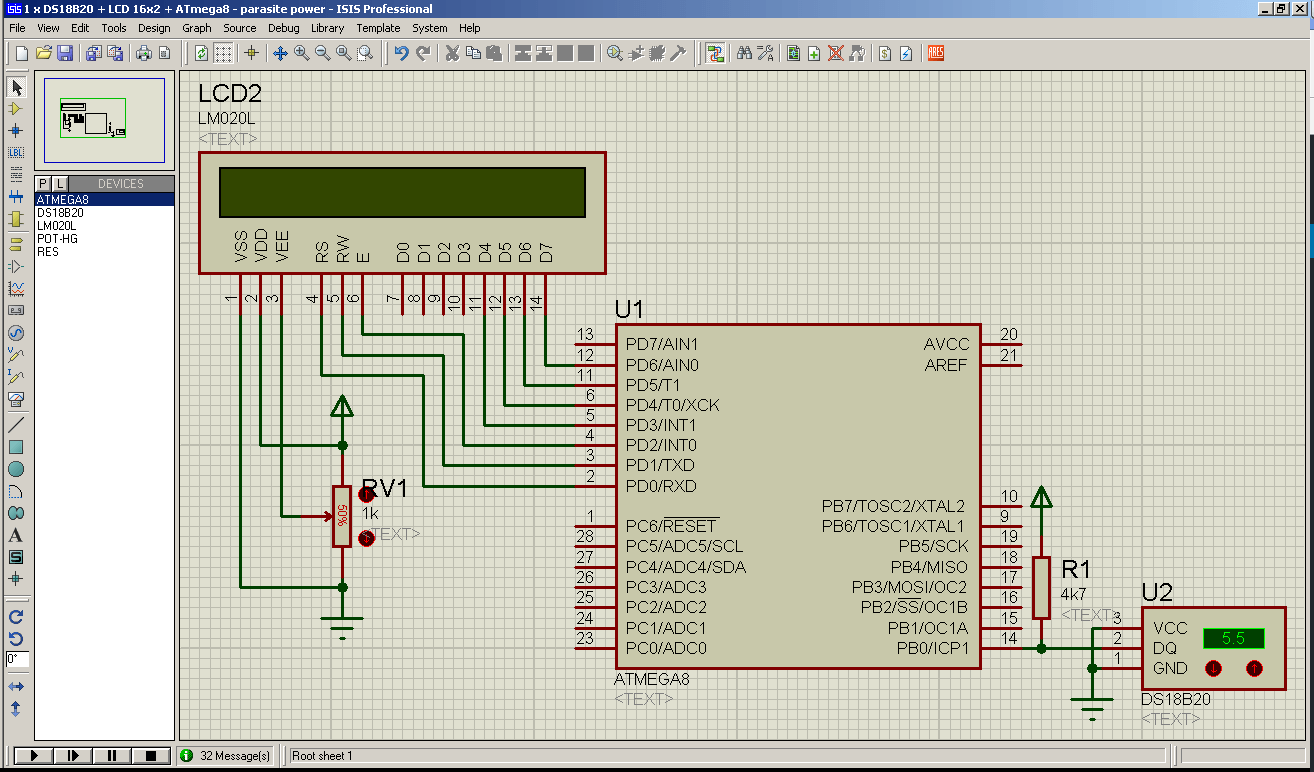
Task: Rotate selection clockwise
Action: coord(16,617)
